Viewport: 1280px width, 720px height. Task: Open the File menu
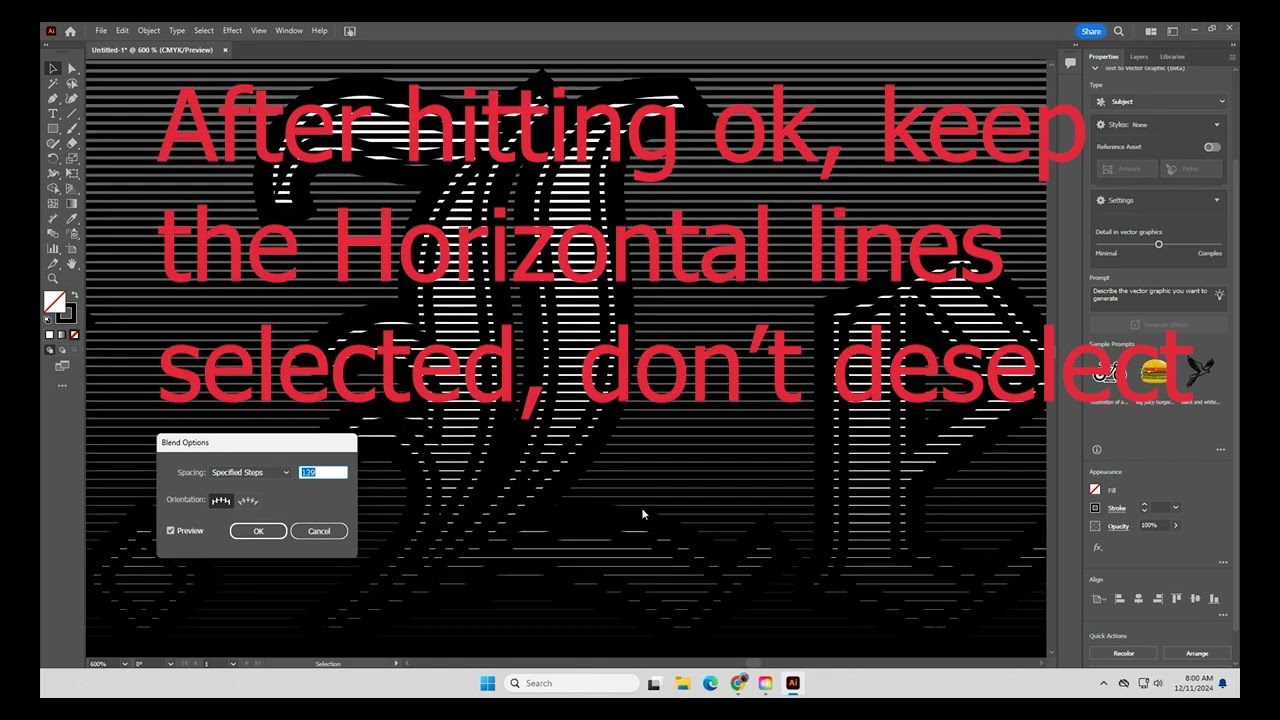click(101, 31)
